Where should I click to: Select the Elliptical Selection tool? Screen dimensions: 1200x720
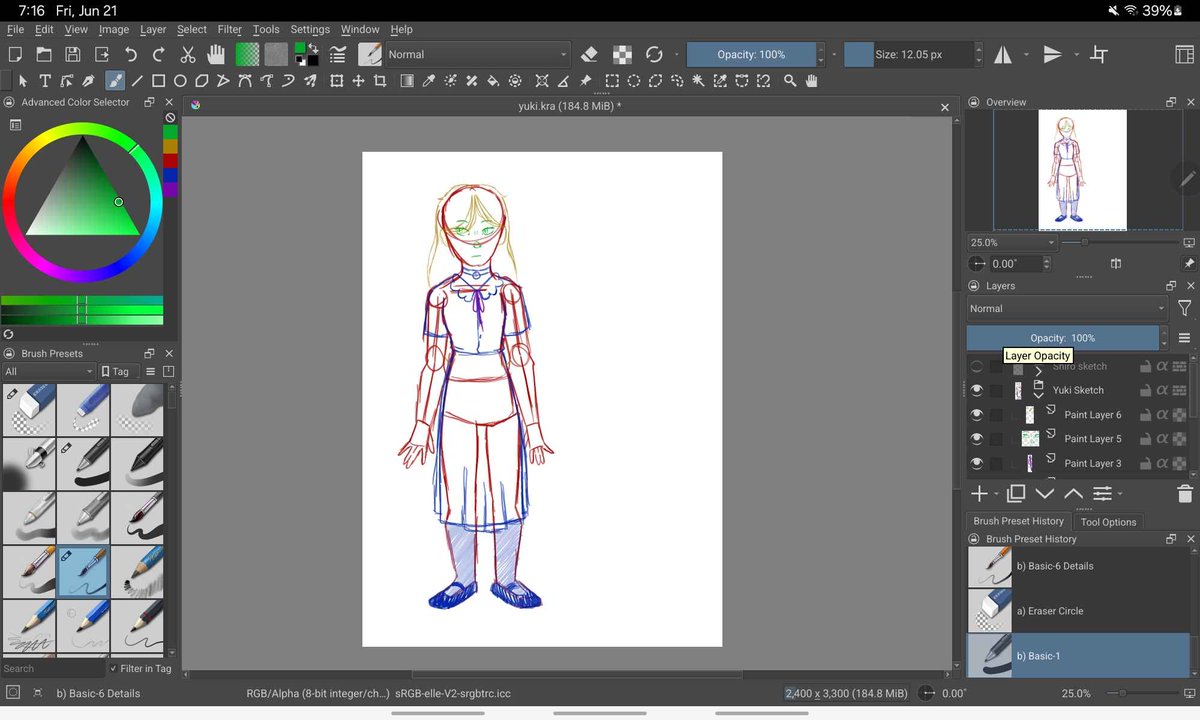[634, 81]
